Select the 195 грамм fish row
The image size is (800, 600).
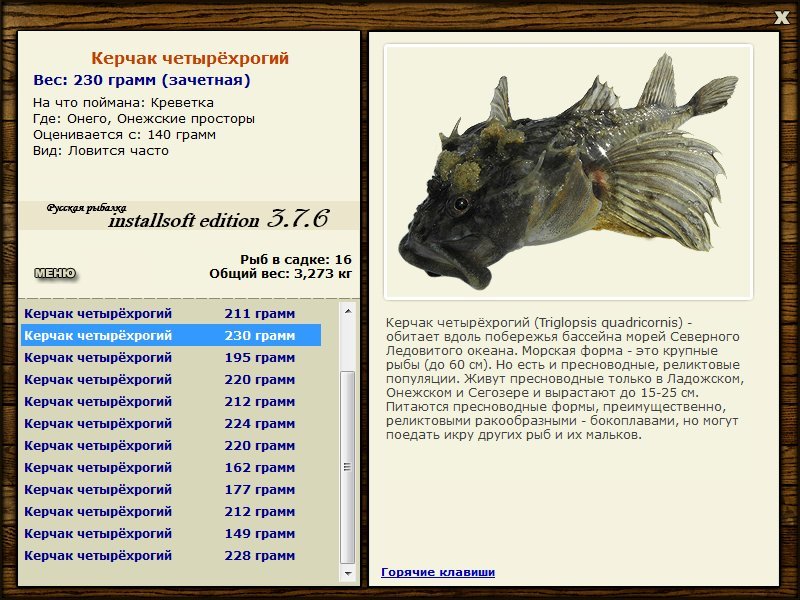tap(171, 357)
